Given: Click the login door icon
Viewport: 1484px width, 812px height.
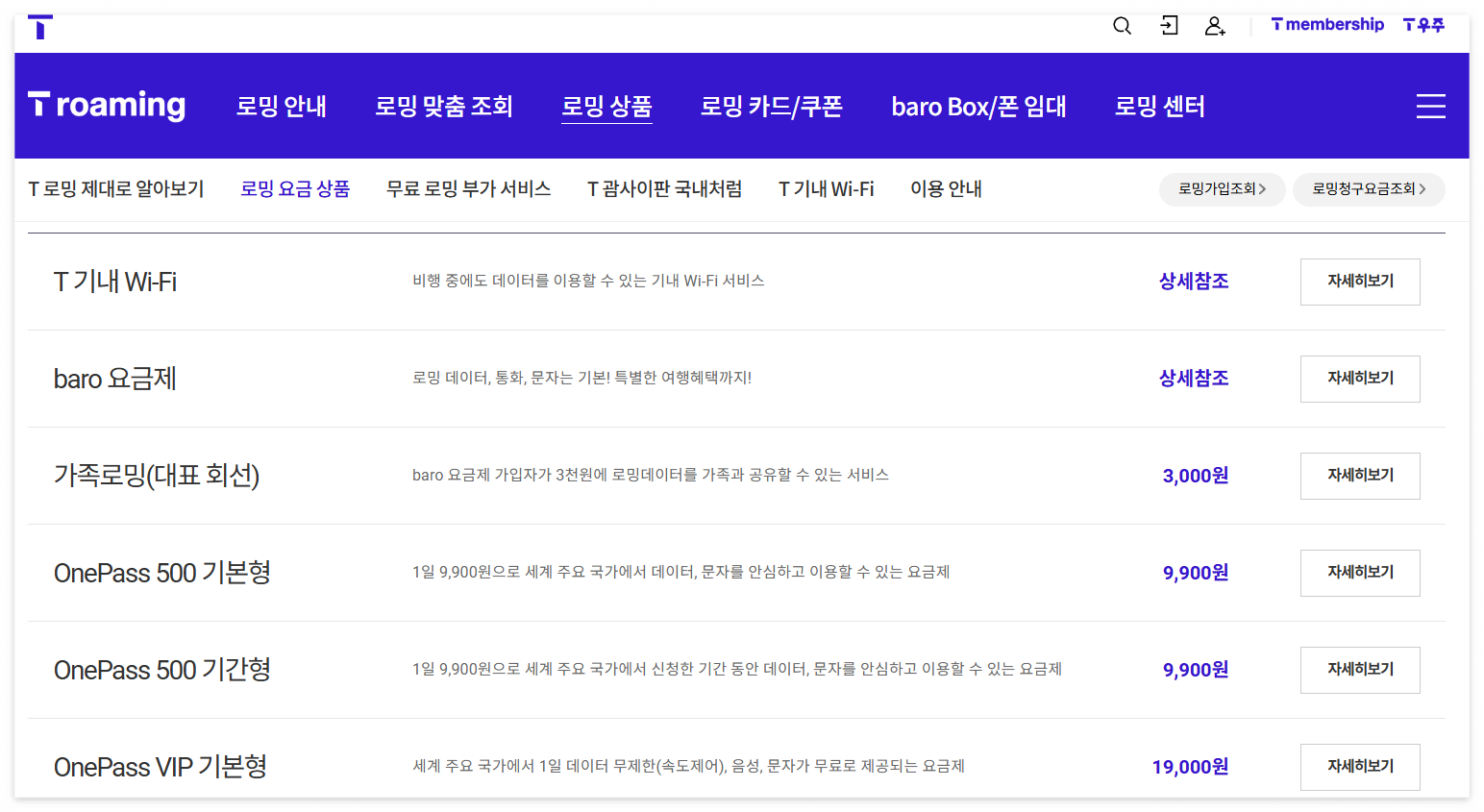Looking at the screenshot, I should pos(1169,26).
